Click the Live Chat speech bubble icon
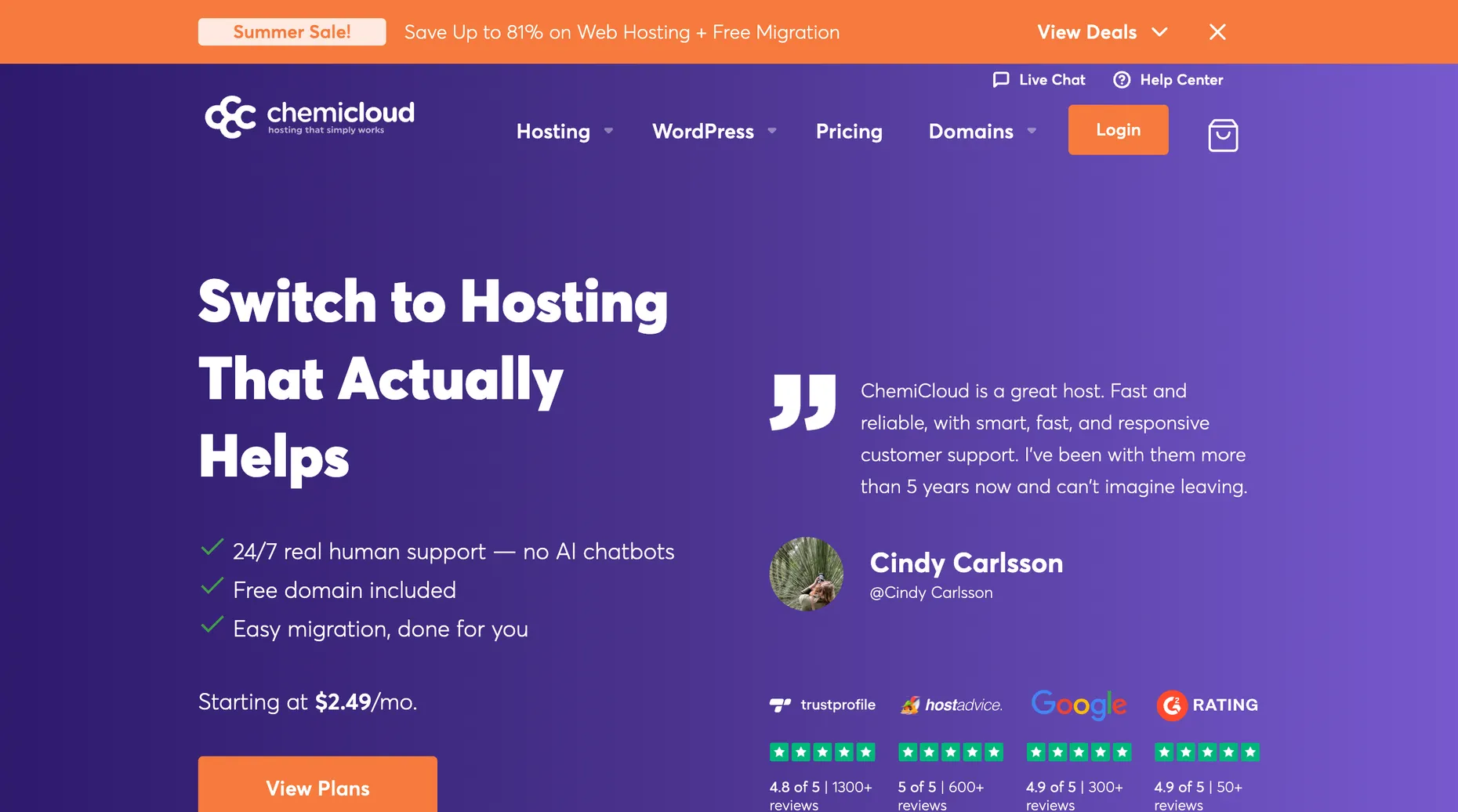Image resolution: width=1458 pixels, height=812 pixels. point(1001,80)
